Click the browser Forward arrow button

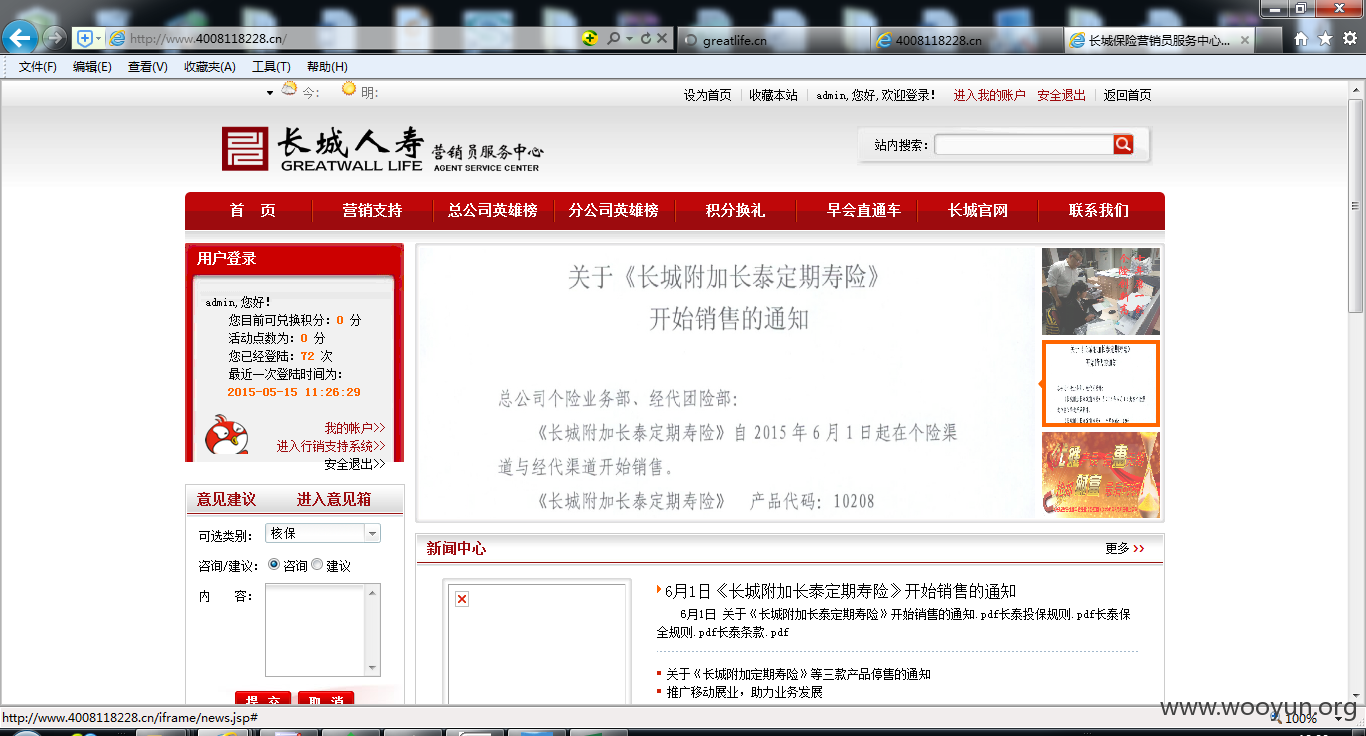tap(55, 38)
